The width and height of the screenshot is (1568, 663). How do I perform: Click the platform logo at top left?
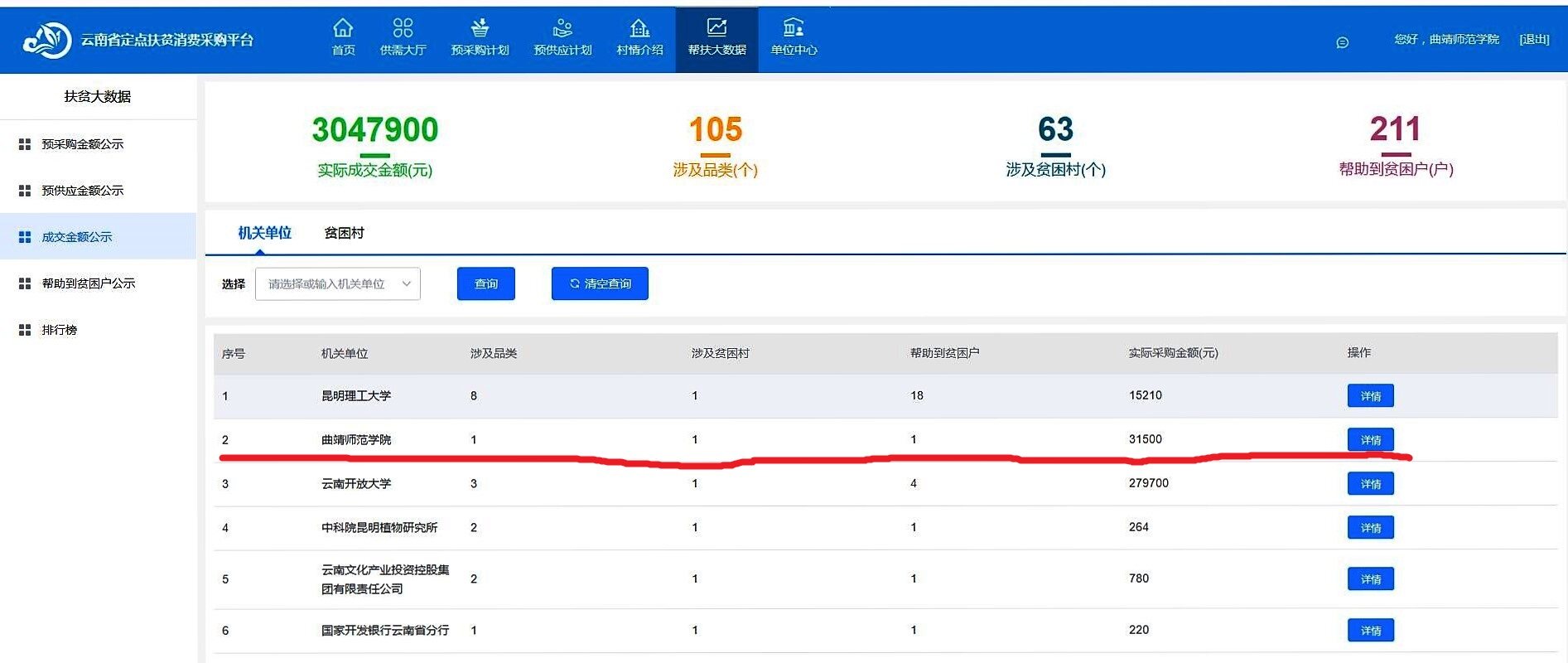pyautogui.click(x=47, y=40)
